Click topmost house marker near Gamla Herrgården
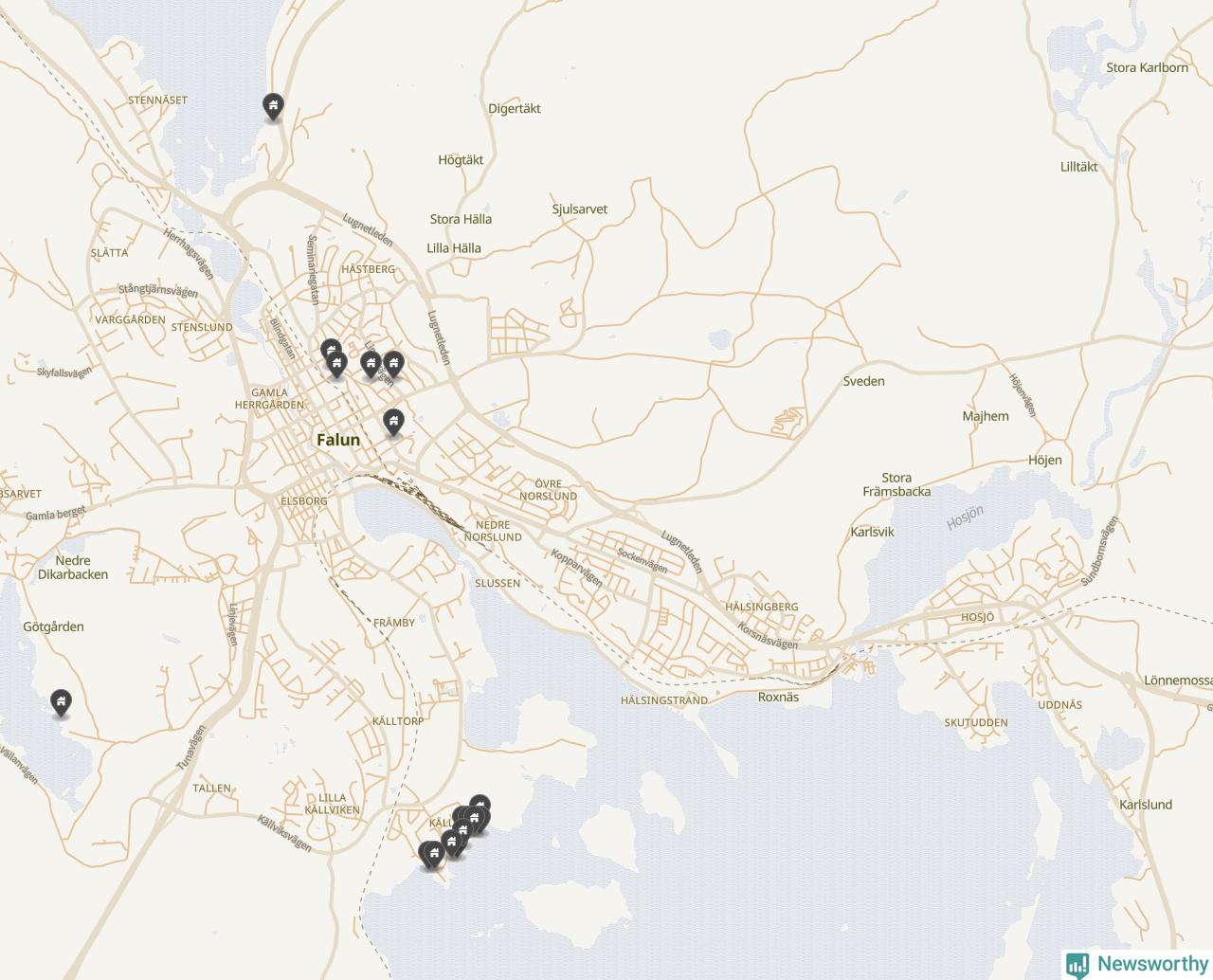The width and height of the screenshot is (1213, 980). tap(331, 351)
